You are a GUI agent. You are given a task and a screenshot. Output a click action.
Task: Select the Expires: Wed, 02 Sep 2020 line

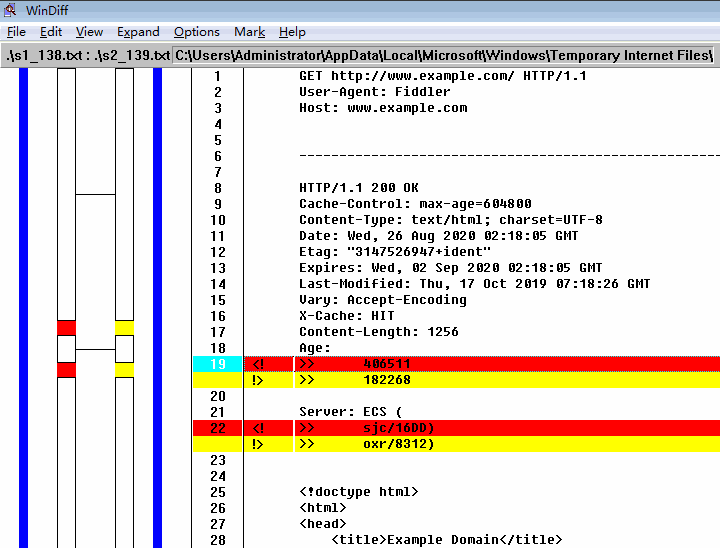tap(450, 268)
